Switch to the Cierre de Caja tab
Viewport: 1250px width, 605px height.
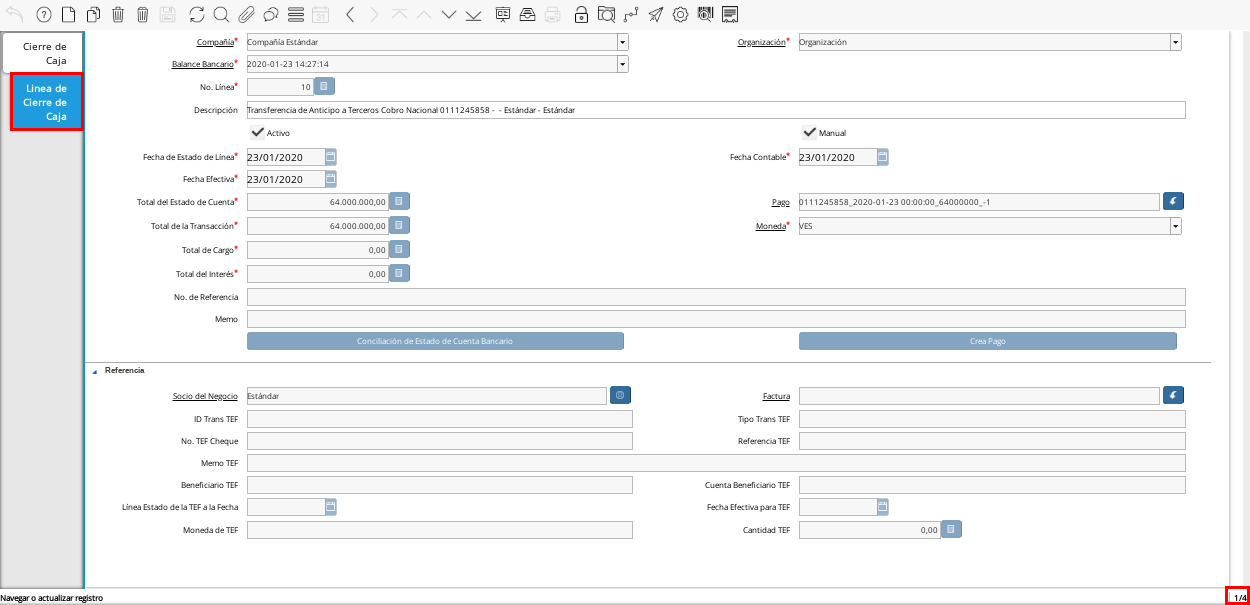44,53
